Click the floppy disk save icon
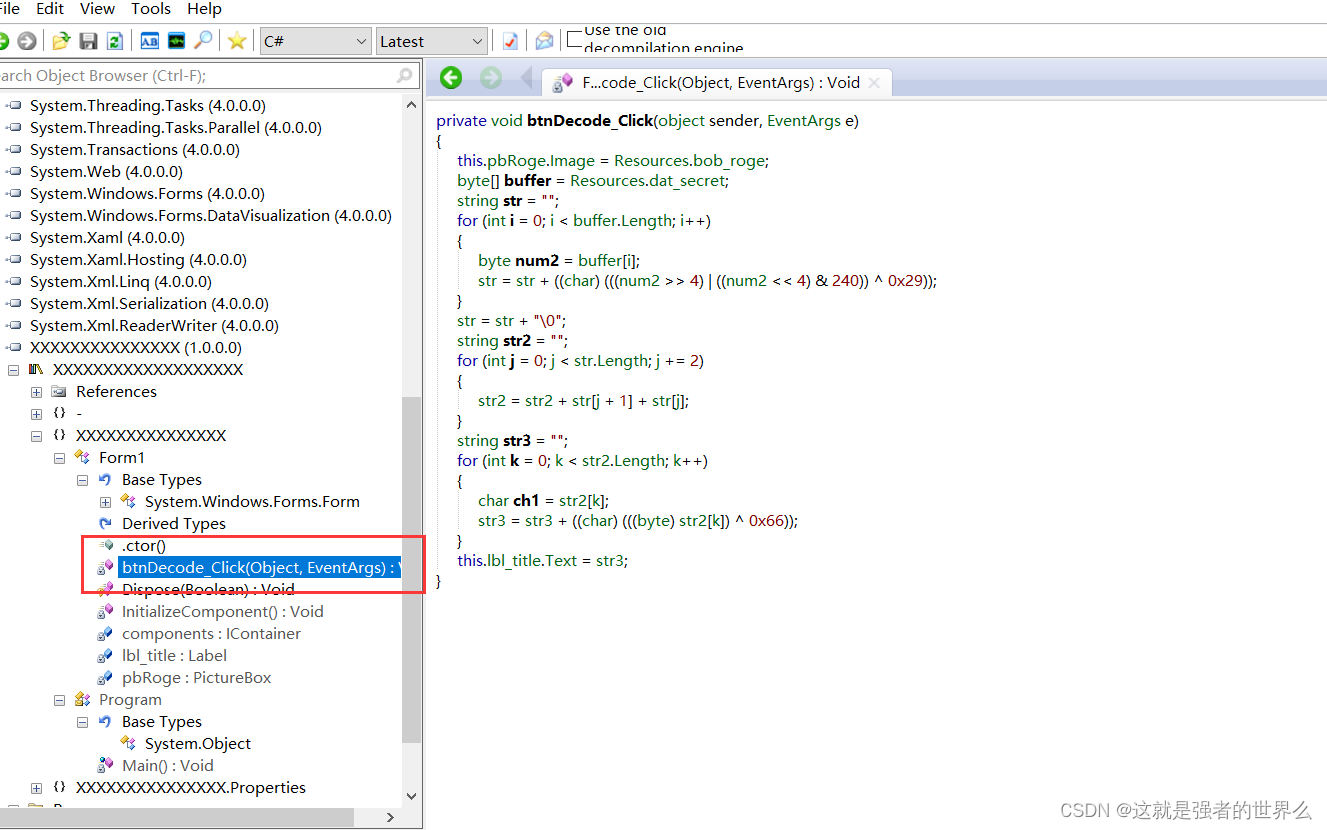 (88, 41)
